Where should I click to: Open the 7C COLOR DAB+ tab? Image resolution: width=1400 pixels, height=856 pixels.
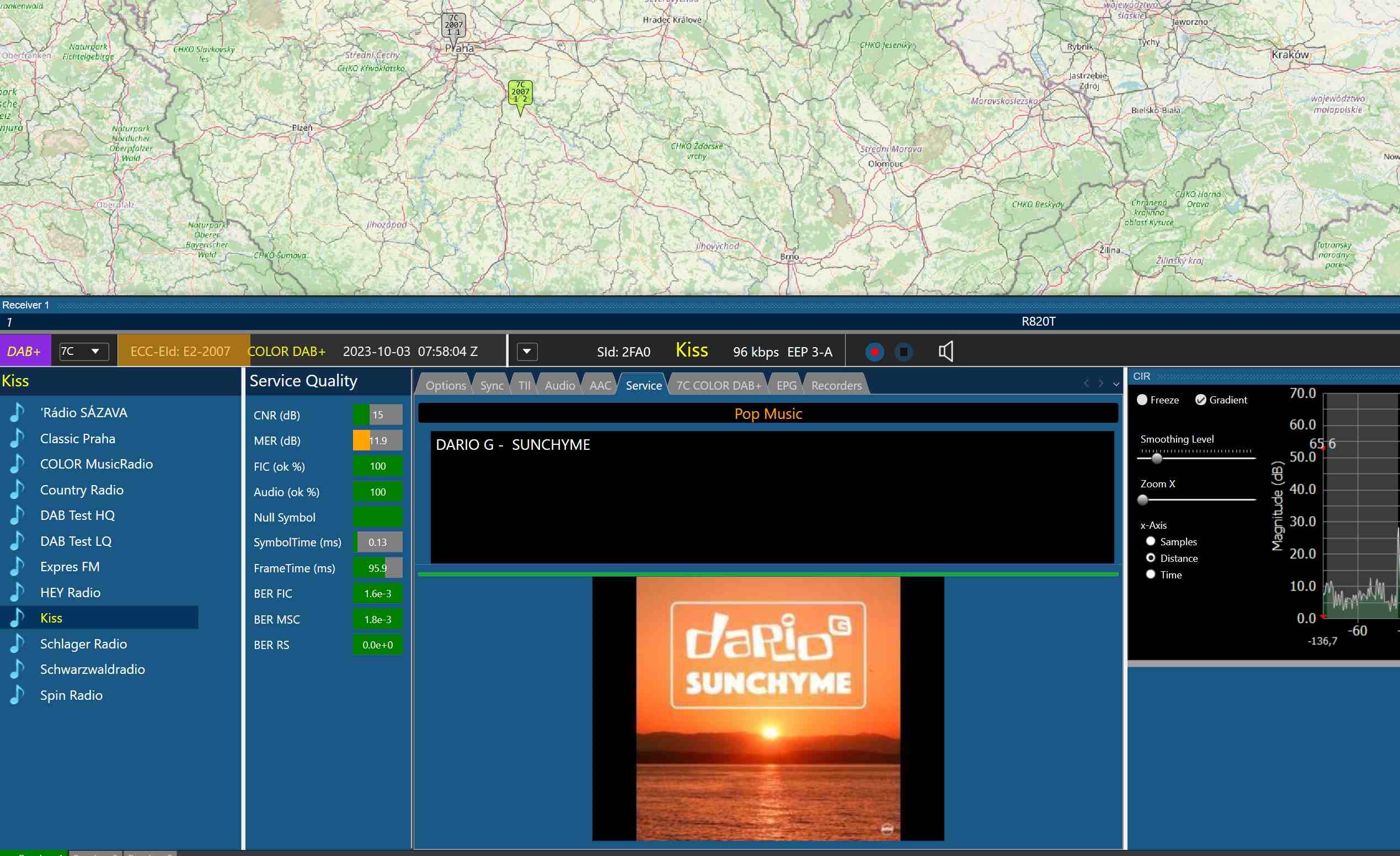718,385
